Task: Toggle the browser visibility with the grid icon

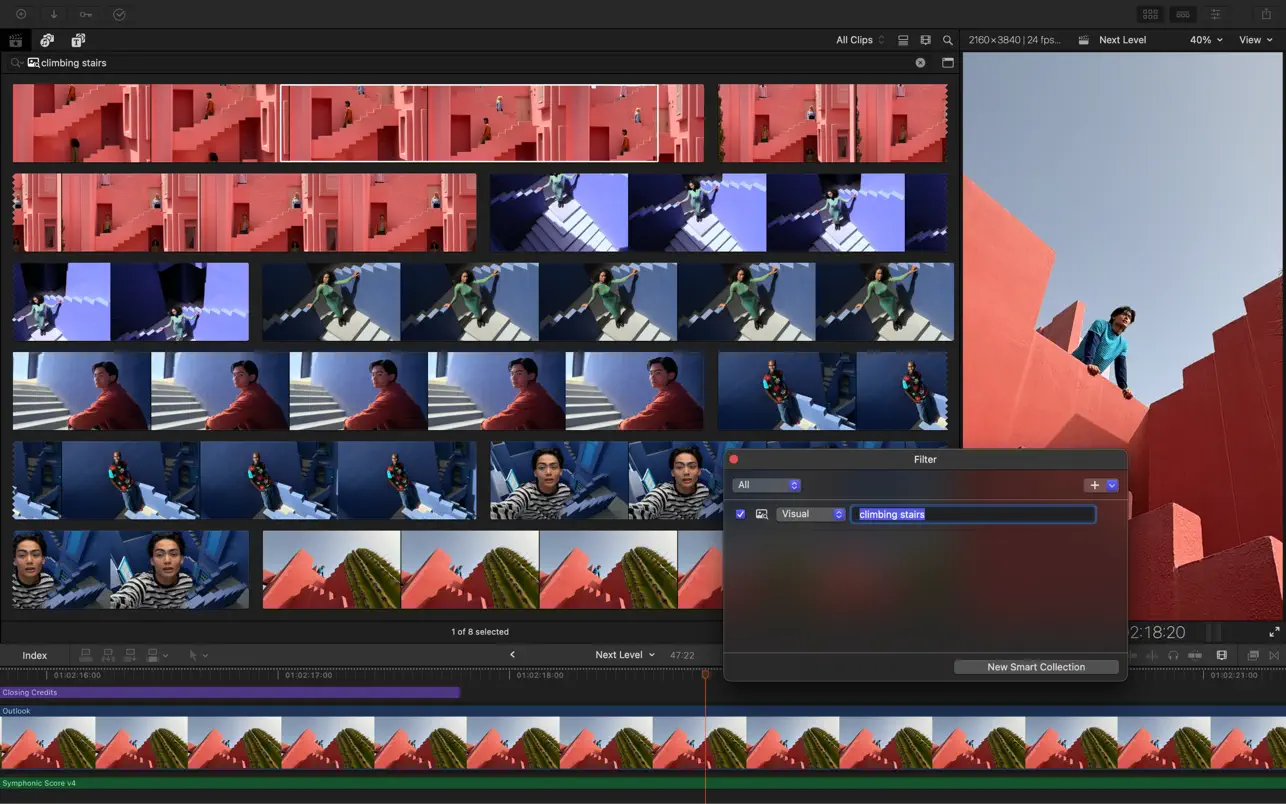Action: [1150, 13]
